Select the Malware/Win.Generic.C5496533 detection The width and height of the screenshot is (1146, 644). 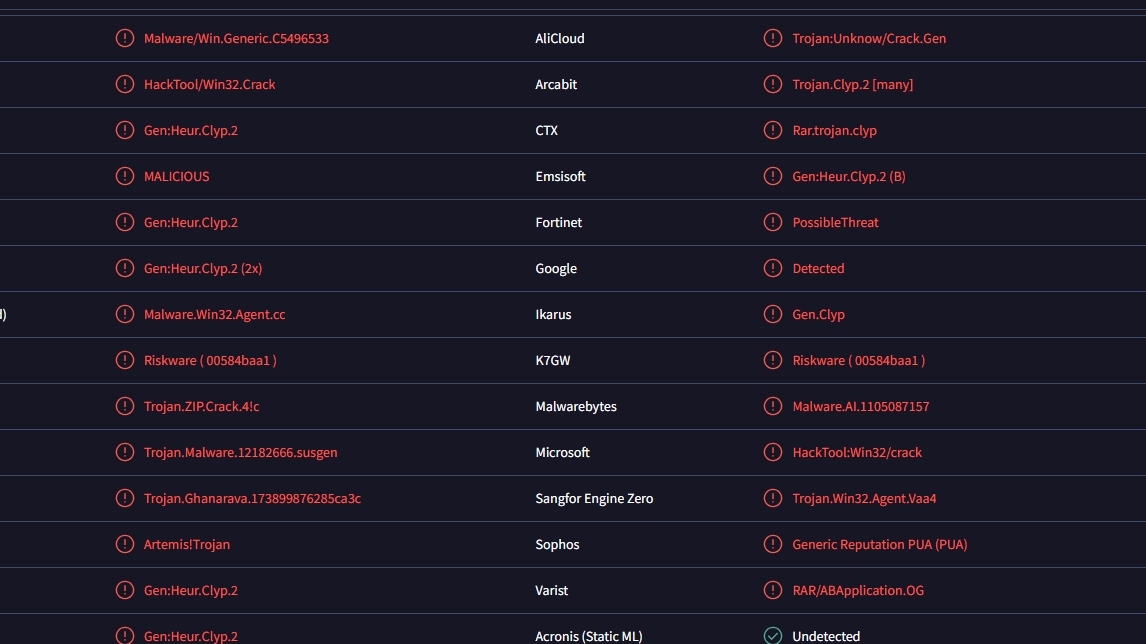click(x=236, y=39)
